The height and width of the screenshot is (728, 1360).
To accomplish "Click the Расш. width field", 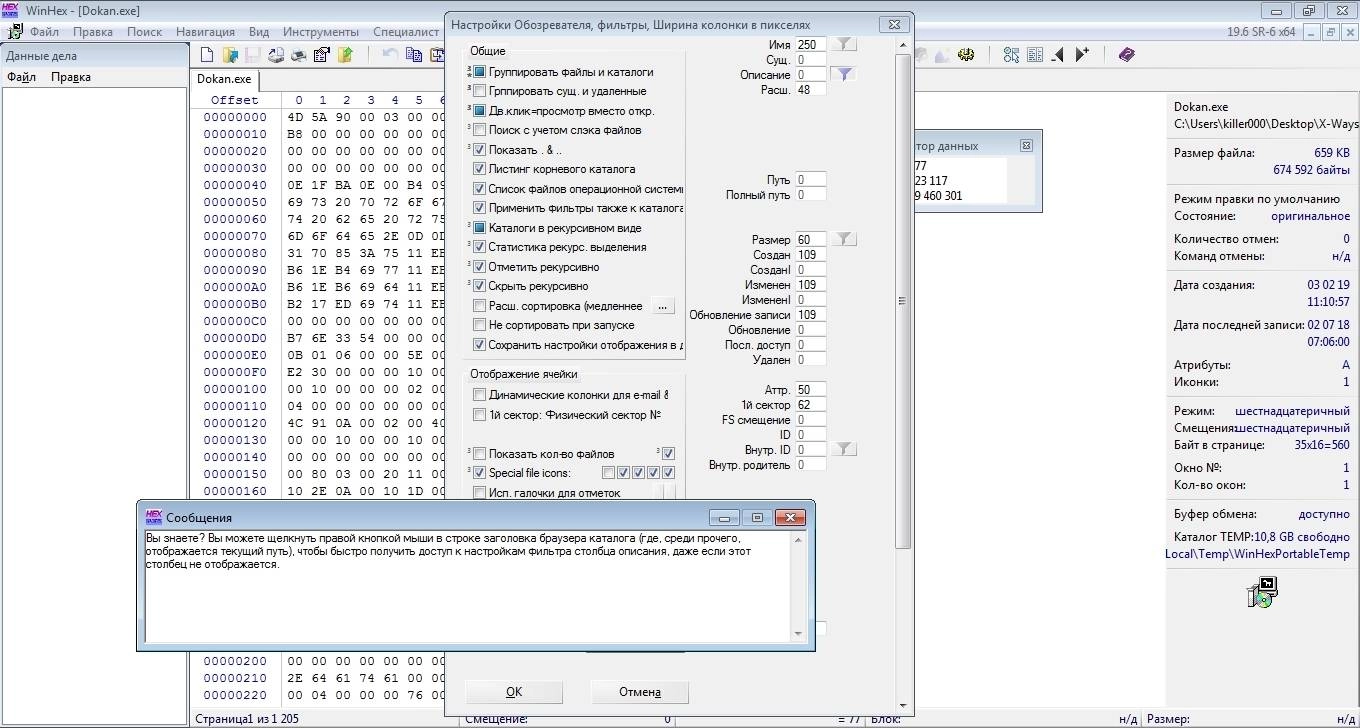I will tap(811, 89).
